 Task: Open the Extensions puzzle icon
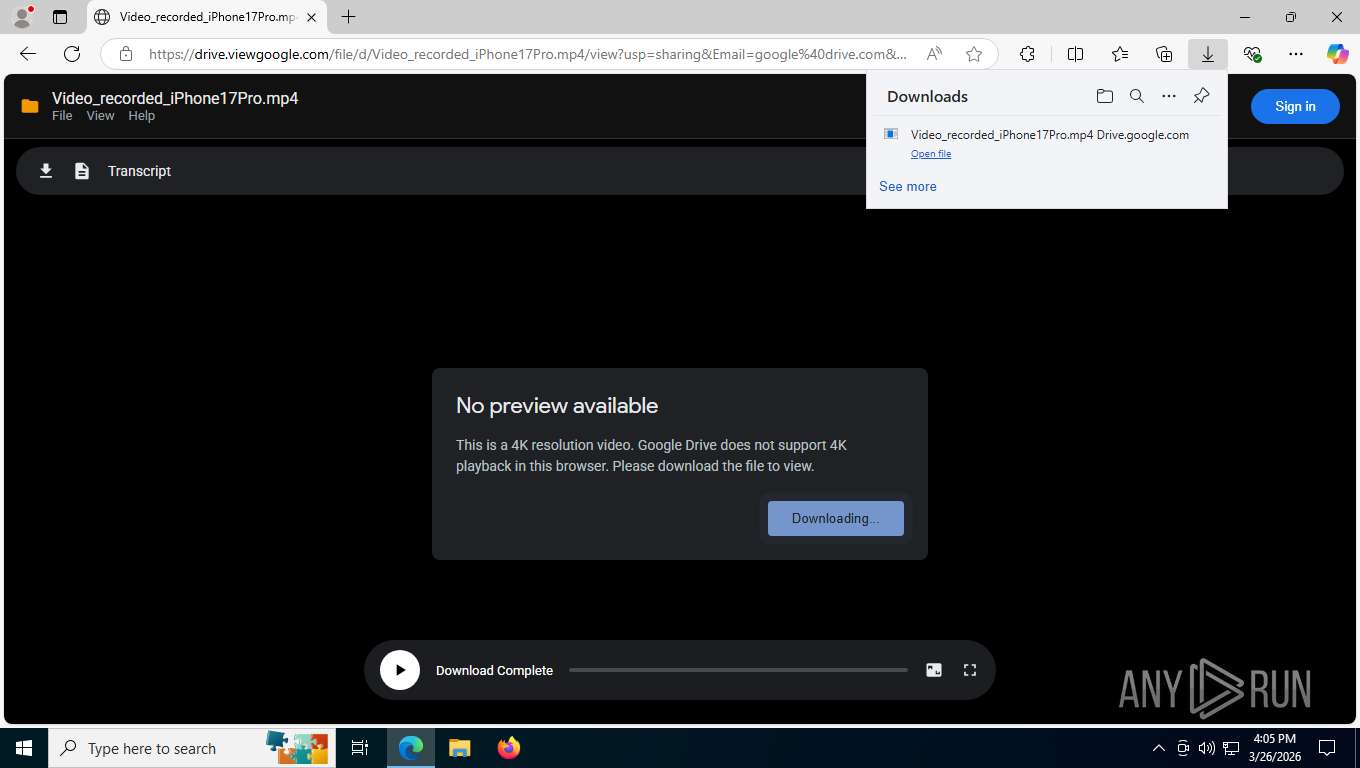[1027, 54]
